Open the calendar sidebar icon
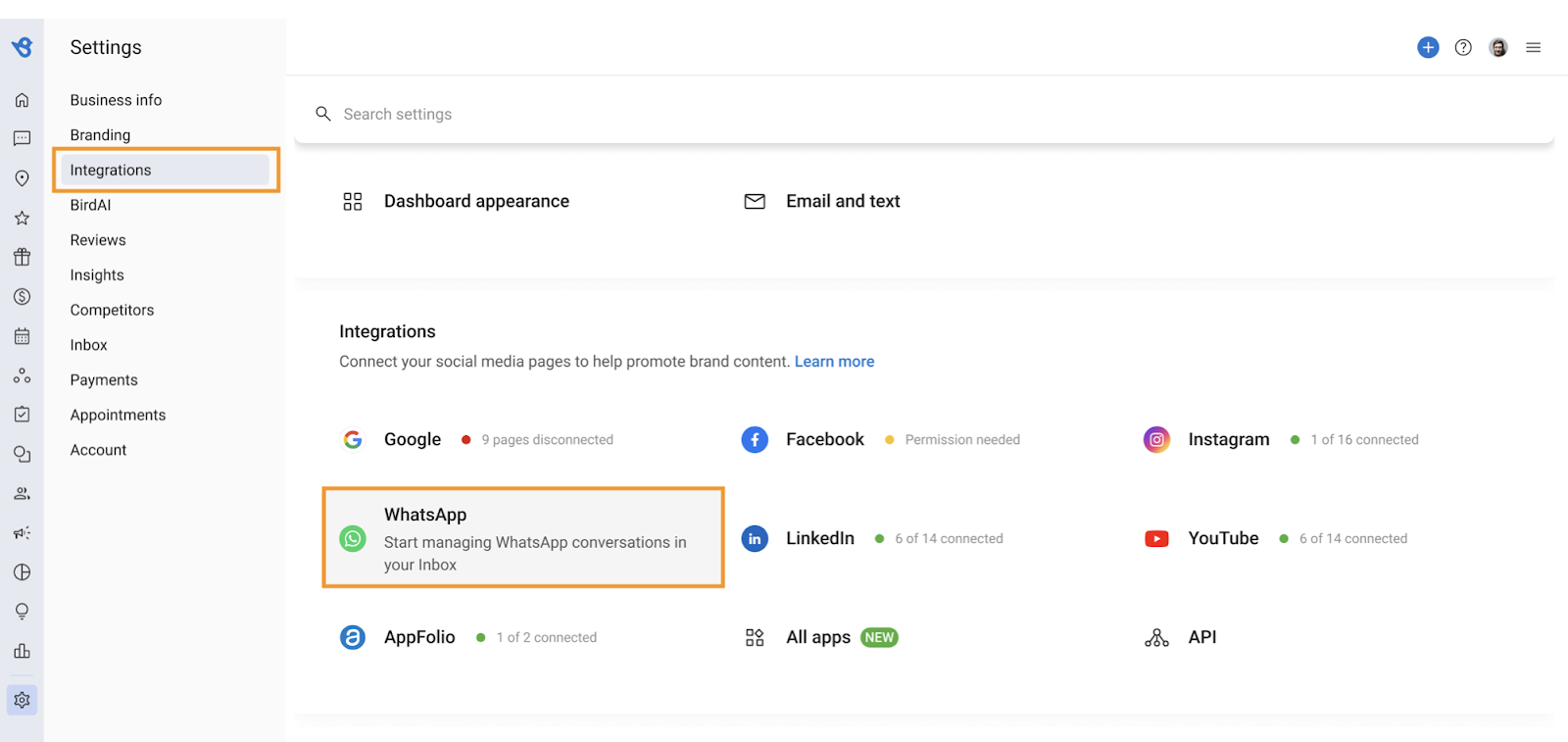 [22, 336]
